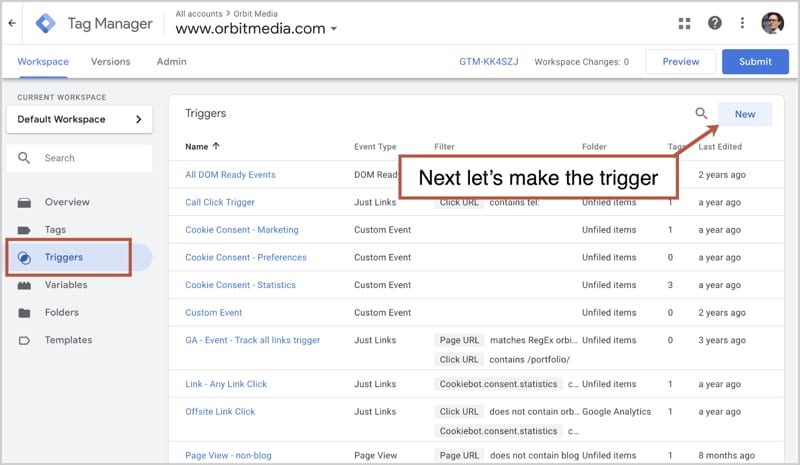
Task: Click 'matches RegEx orbi...' filter text
Action: click(534, 340)
